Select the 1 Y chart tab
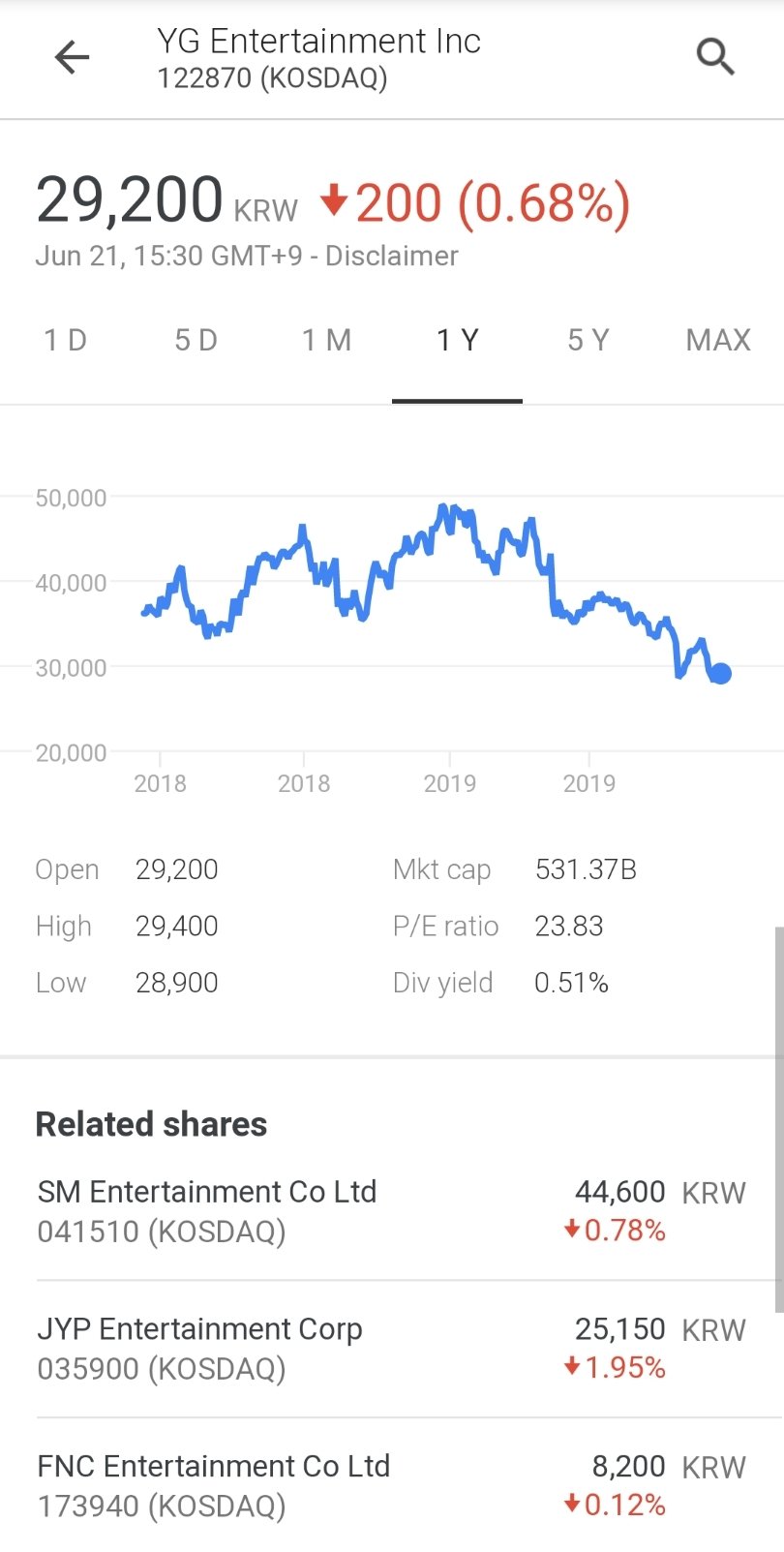 [x=457, y=341]
